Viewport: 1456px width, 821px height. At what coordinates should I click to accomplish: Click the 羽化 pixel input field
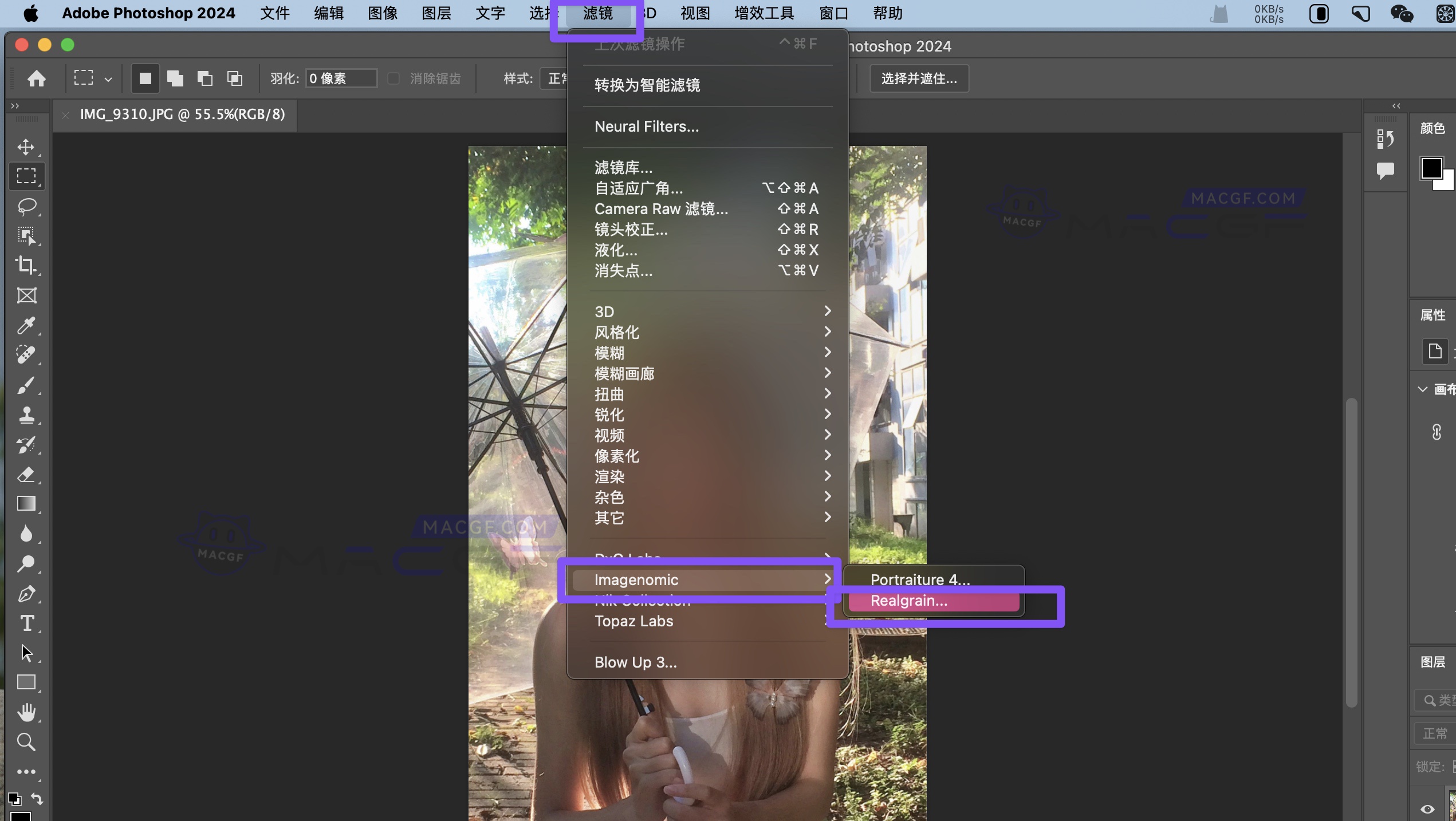(341, 78)
